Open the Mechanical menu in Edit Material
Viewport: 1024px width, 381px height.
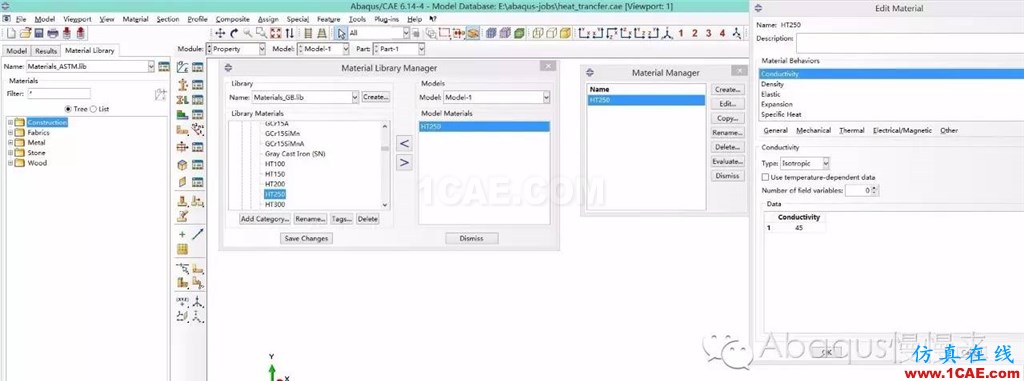pos(813,130)
